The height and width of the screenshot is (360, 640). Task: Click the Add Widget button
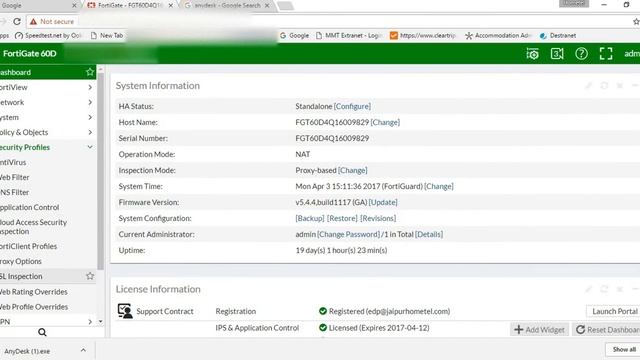click(x=539, y=329)
